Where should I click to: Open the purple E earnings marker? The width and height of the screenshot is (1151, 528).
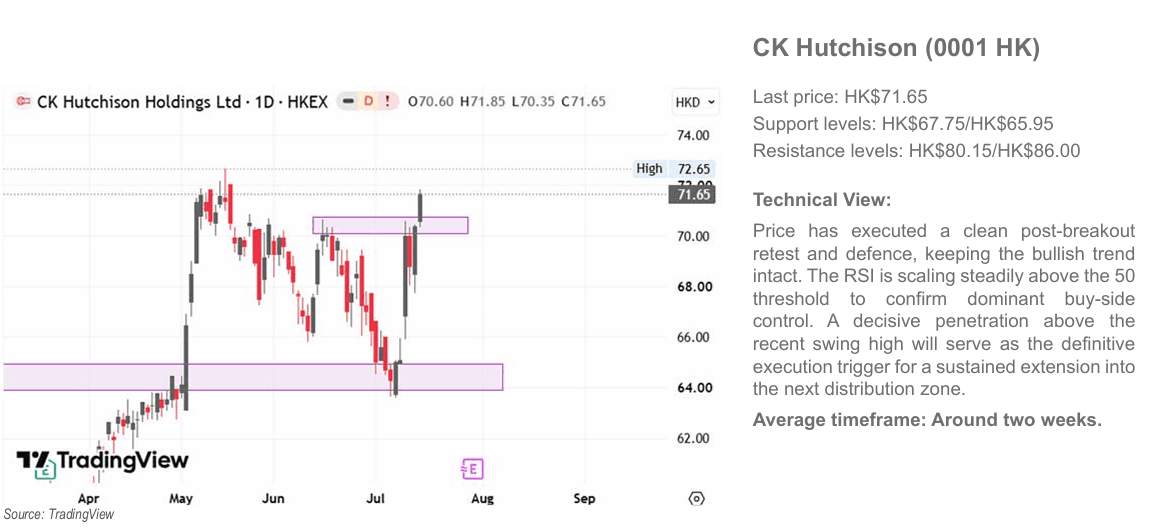click(x=472, y=468)
